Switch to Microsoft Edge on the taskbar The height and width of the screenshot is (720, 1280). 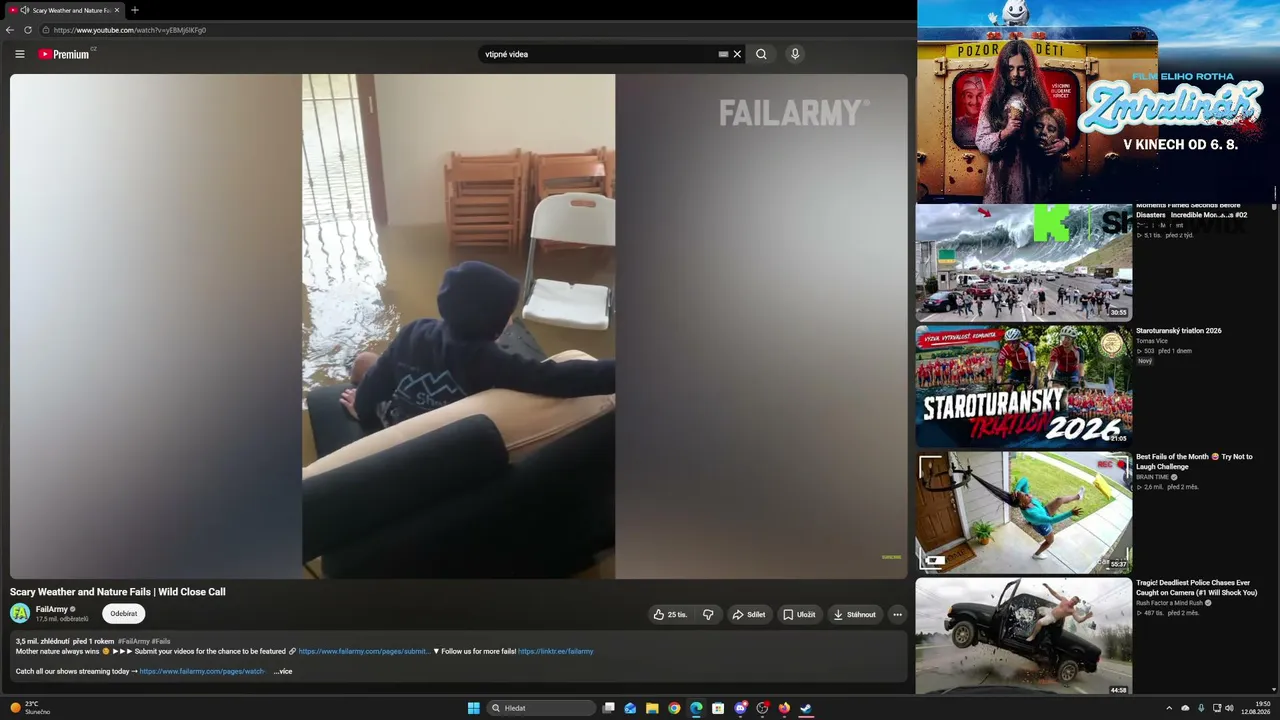tap(696, 708)
